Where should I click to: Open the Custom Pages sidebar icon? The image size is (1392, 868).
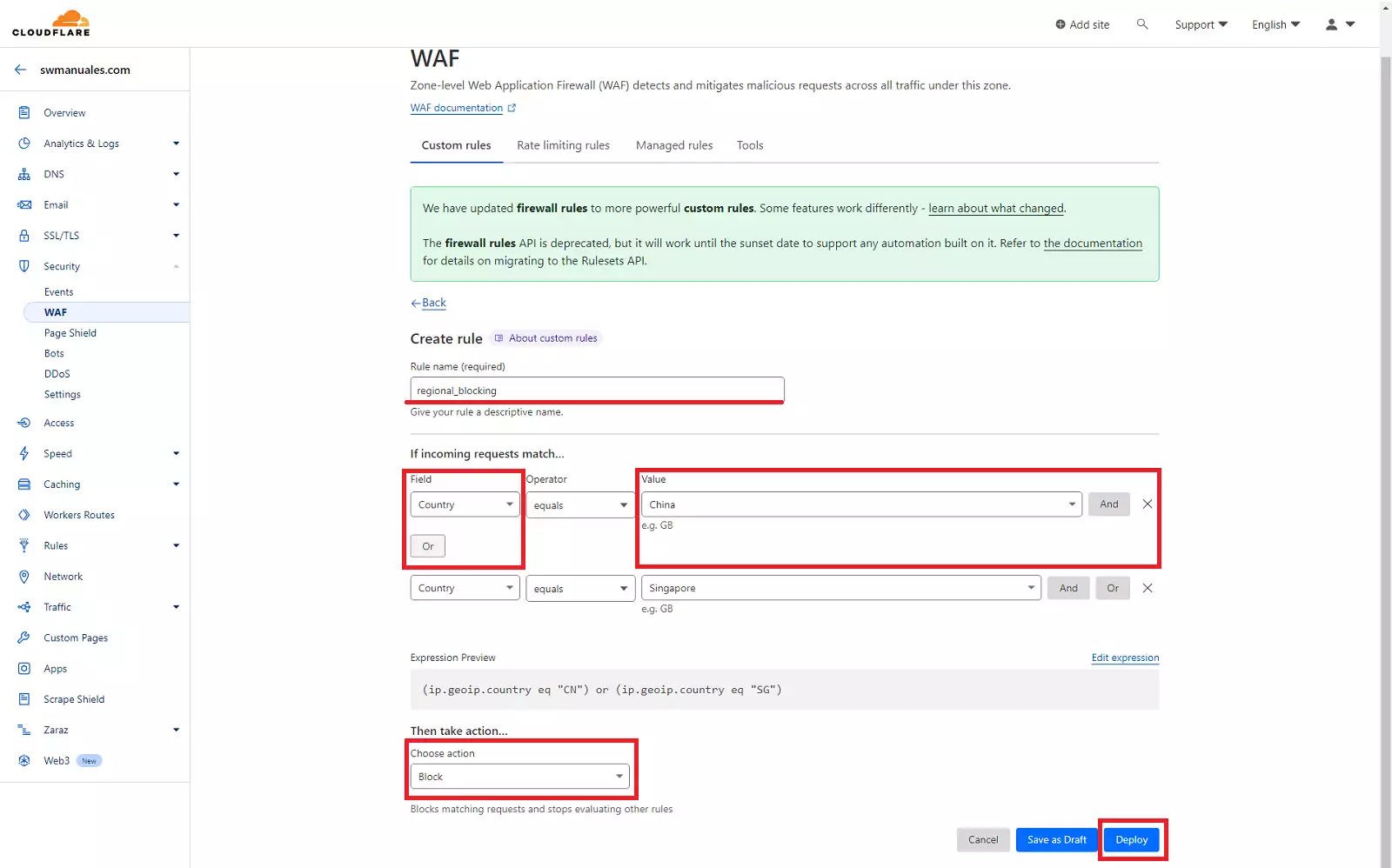pyautogui.click(x=24, y=638)
